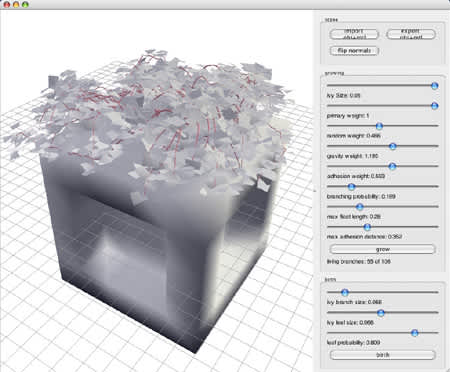This screenshot has width=450, height=372.
Task: Click the random weight value label
Action: click(x=354, y=136)
